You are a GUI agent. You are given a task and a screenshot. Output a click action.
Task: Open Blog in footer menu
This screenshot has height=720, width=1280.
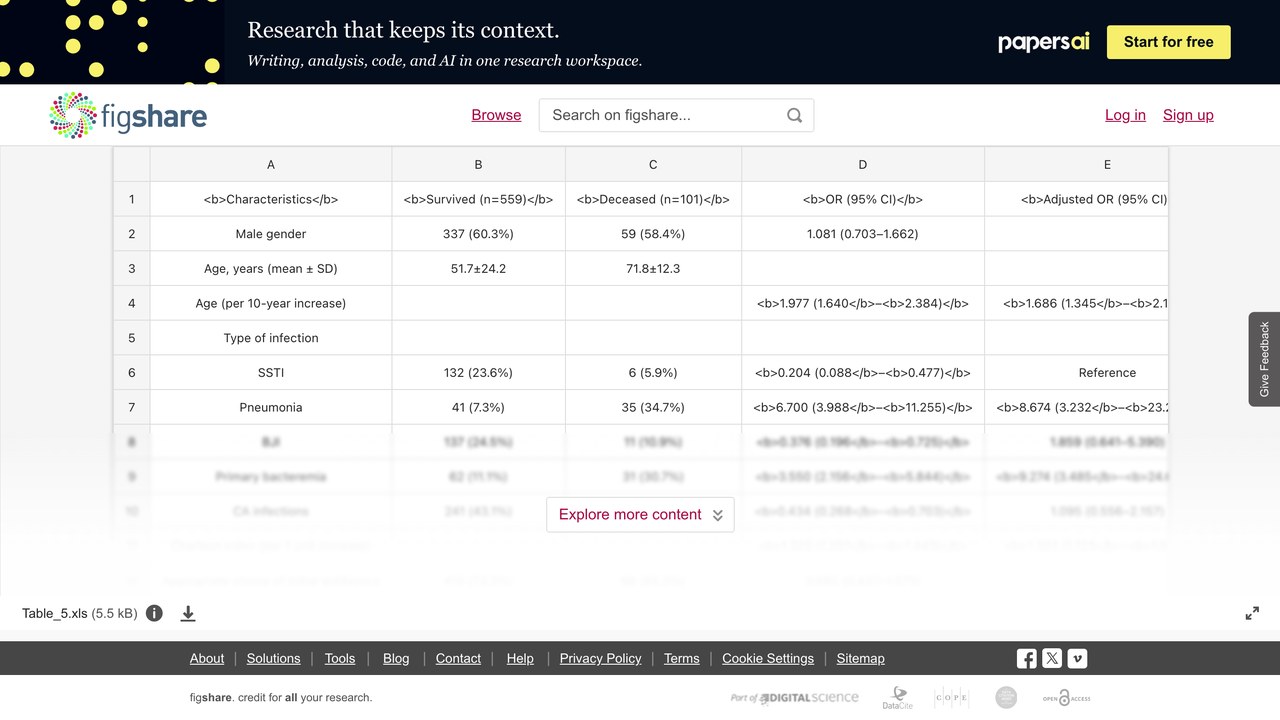396,658
